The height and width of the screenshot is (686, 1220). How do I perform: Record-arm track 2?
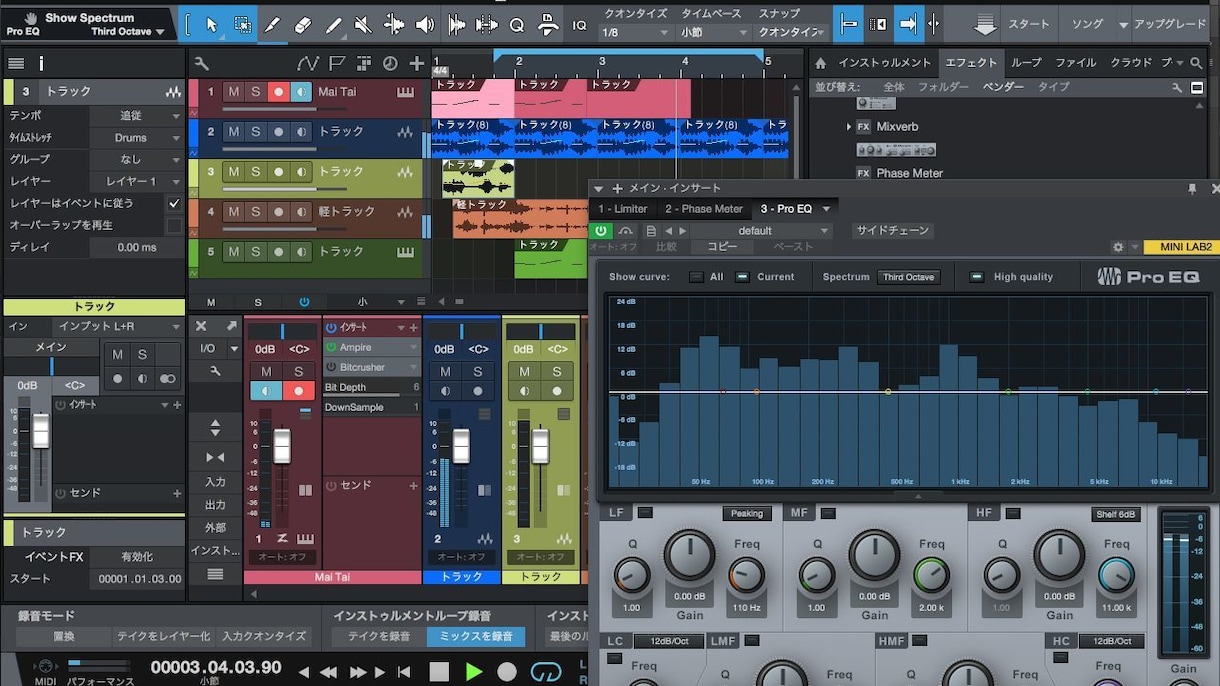278,132
